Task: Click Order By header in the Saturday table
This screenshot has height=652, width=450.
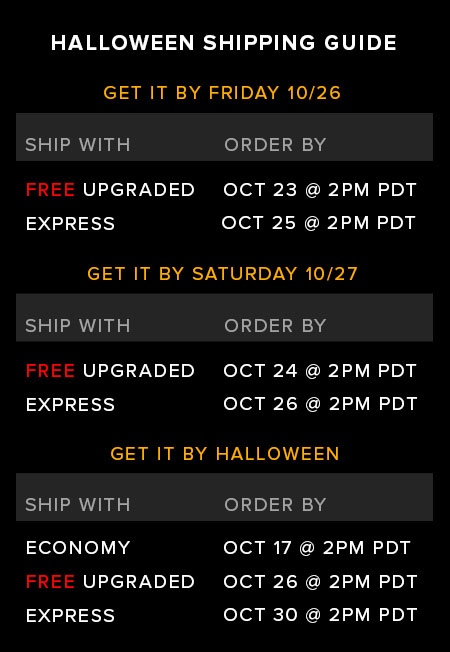Action: pos(275,326)
